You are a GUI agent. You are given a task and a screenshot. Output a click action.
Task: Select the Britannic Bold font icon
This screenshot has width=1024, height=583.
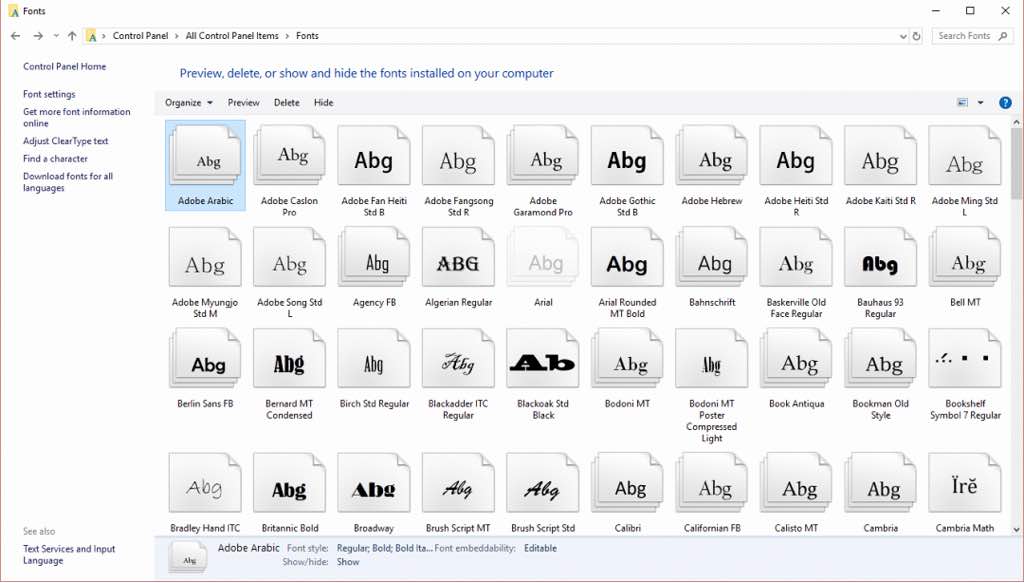point(289,483)
